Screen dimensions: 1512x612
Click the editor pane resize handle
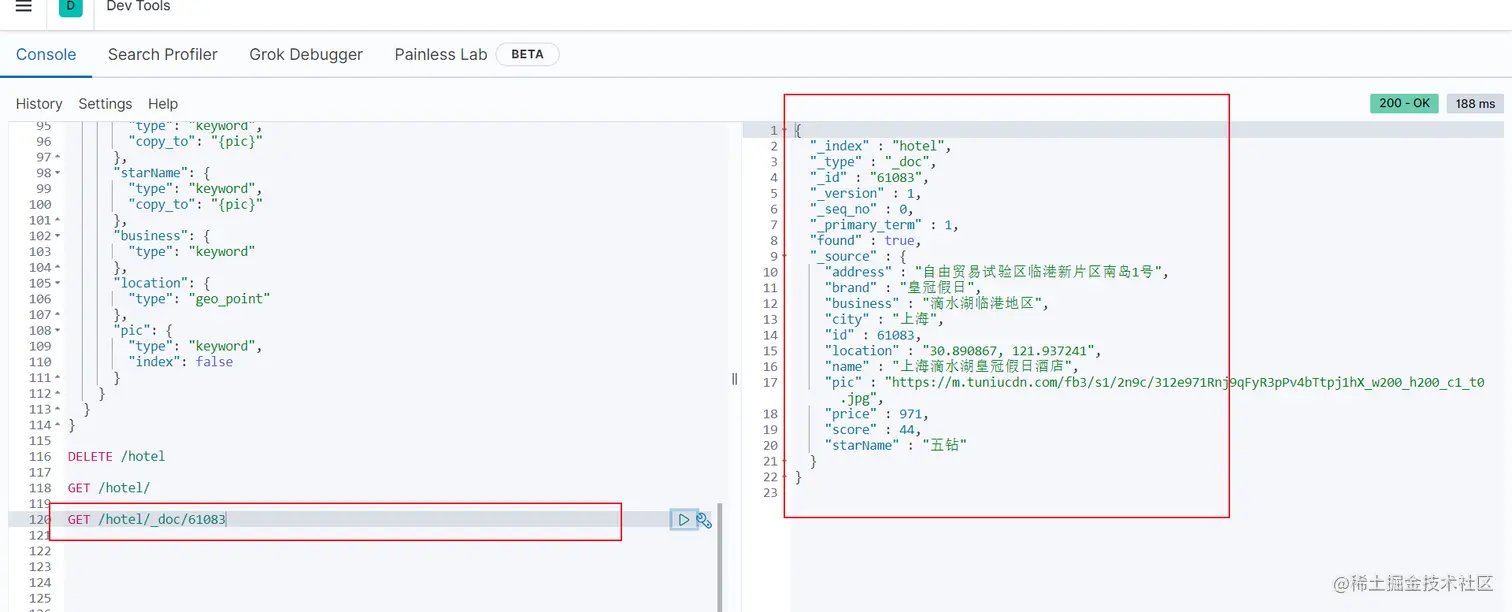(735, 379)
